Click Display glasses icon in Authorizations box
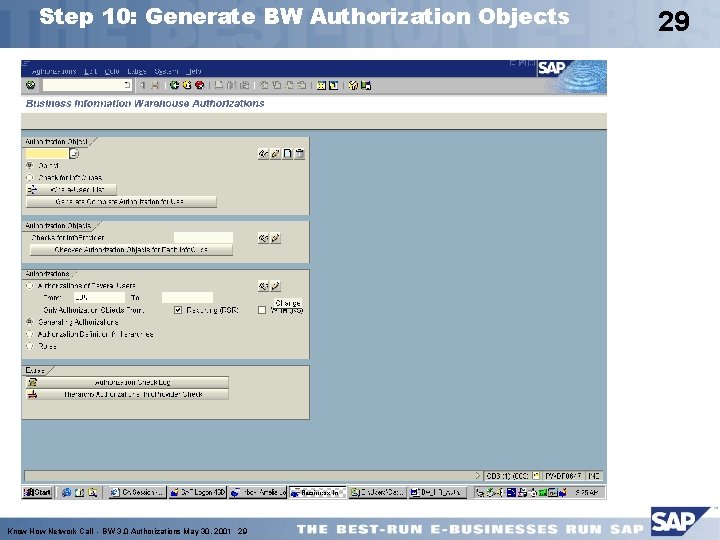 point(263,286)
